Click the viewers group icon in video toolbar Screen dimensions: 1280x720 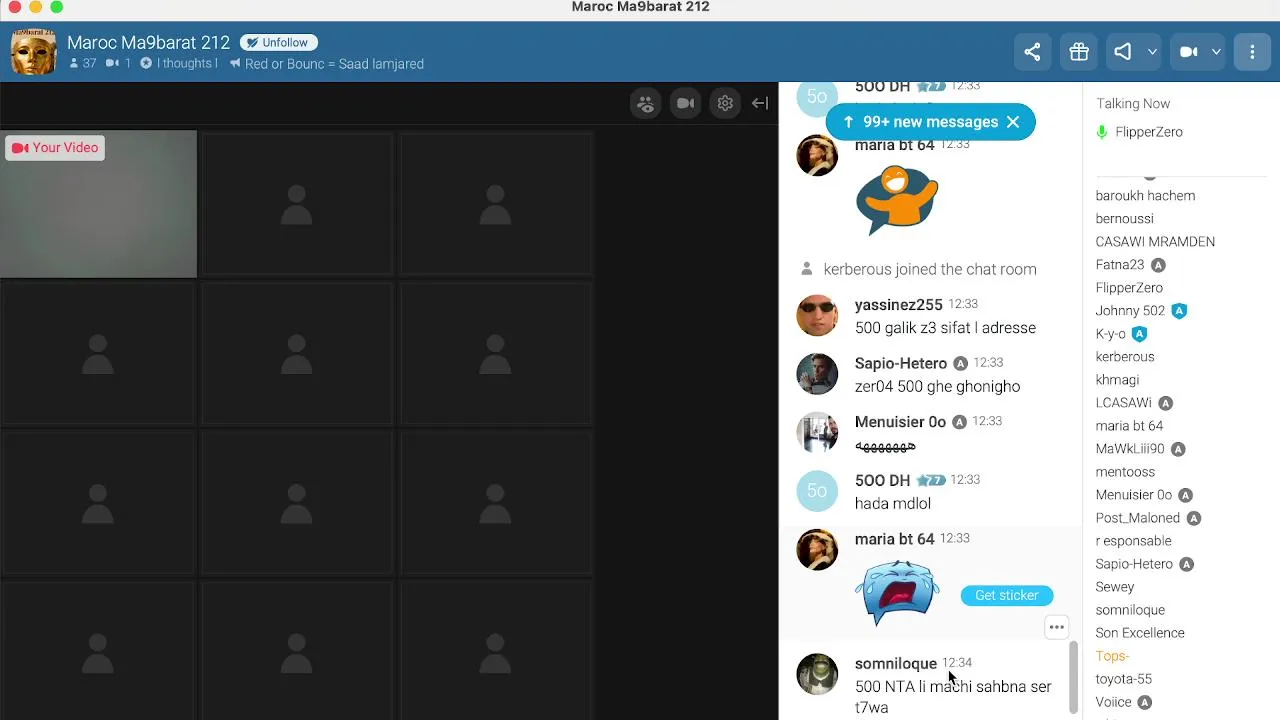(x=646, y=103)
